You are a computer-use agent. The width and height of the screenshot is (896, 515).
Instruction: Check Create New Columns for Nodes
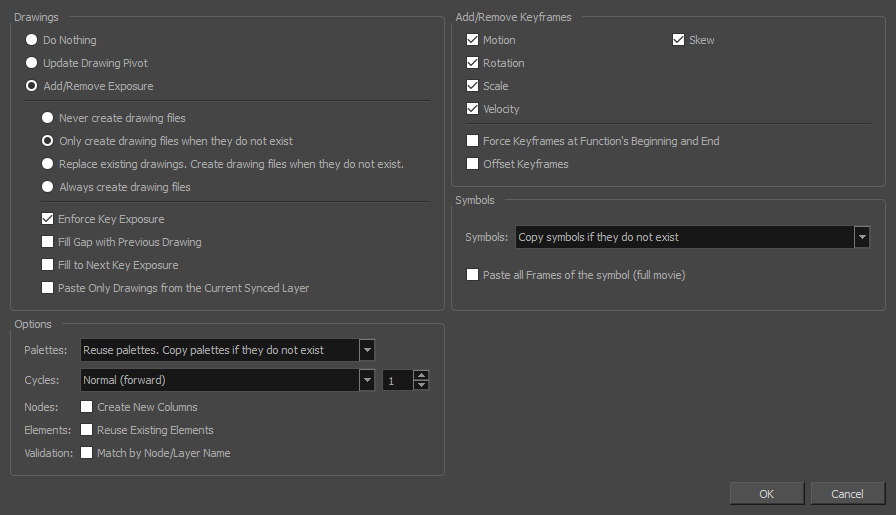87,407
